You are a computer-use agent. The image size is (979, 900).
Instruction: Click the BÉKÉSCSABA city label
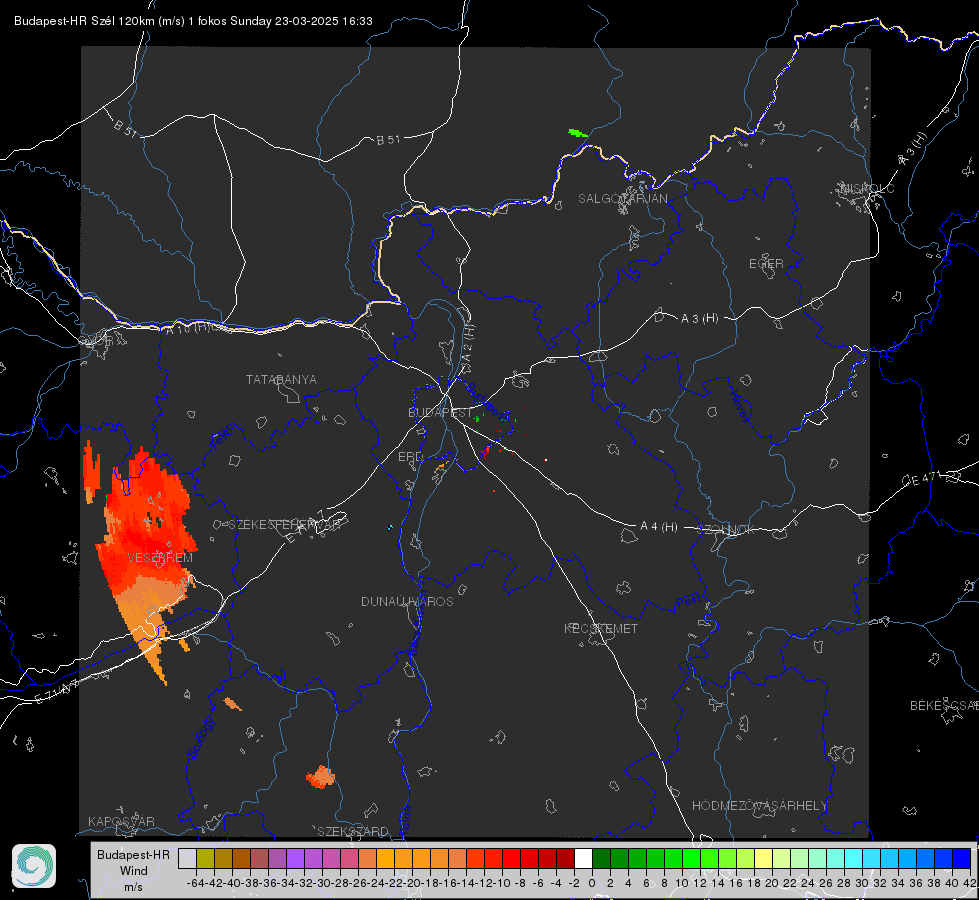(x=944, y=706)
